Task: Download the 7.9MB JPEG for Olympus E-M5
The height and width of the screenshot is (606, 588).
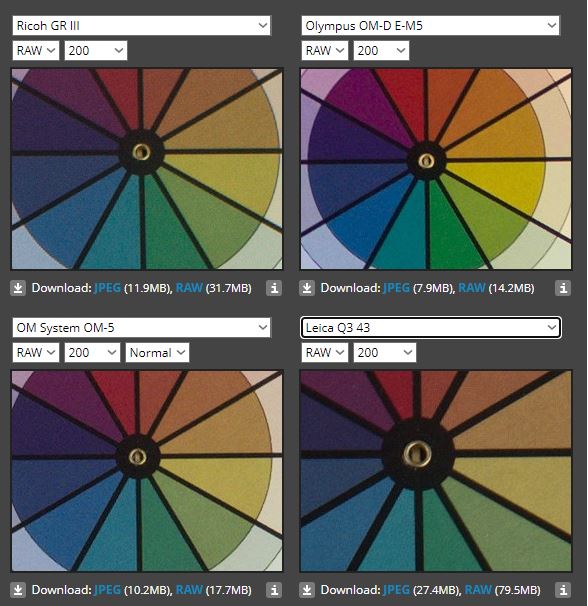Action: pos(396,288)
